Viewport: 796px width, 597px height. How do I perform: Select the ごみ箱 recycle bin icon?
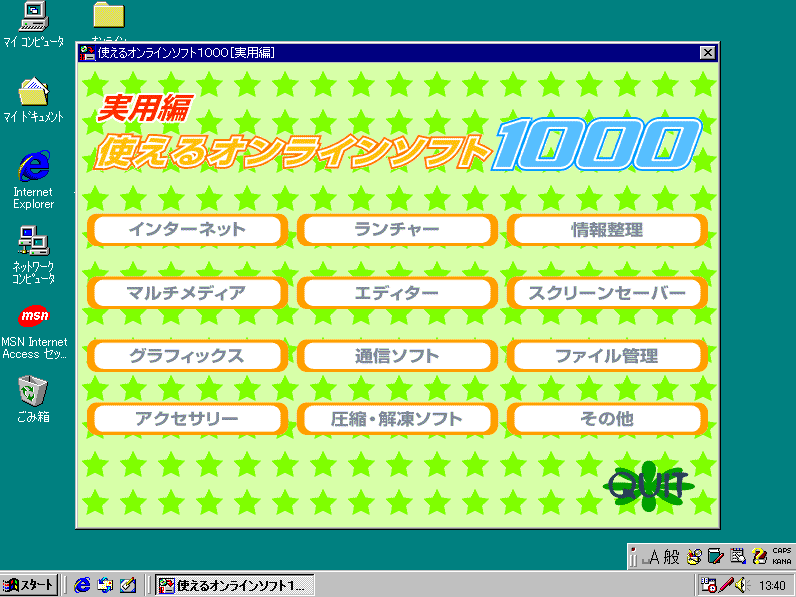coord(34,399)
